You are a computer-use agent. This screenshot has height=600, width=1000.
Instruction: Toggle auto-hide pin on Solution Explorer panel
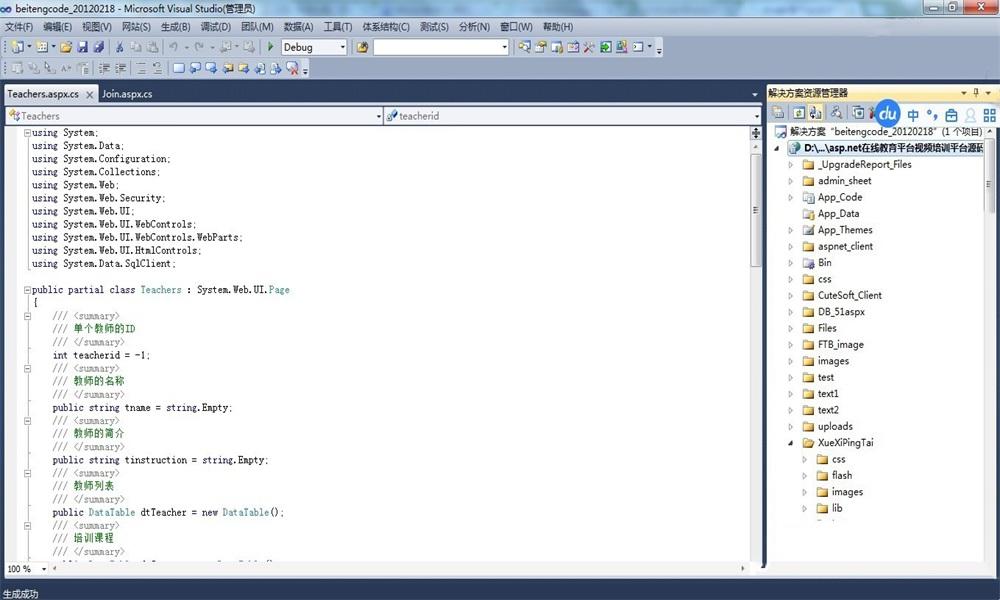(976, 93)
